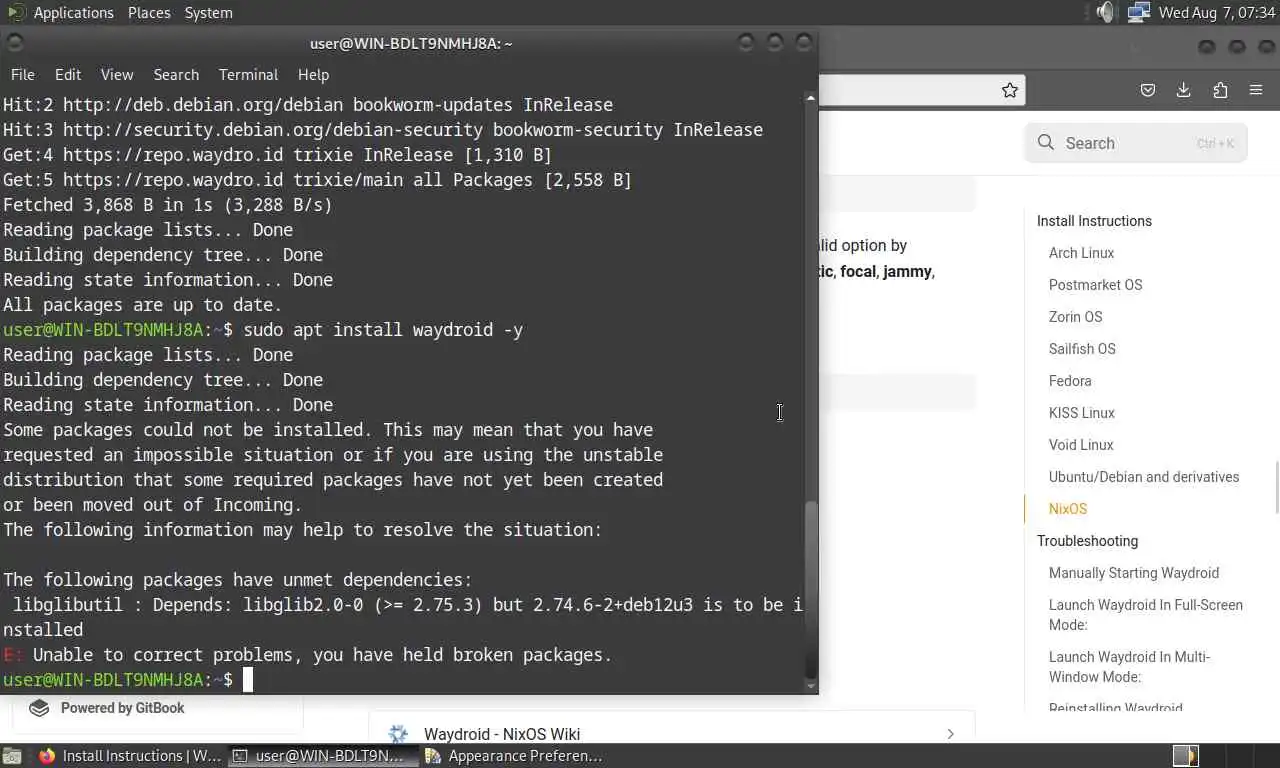Open the terminal Edit menu

[68, 75]
